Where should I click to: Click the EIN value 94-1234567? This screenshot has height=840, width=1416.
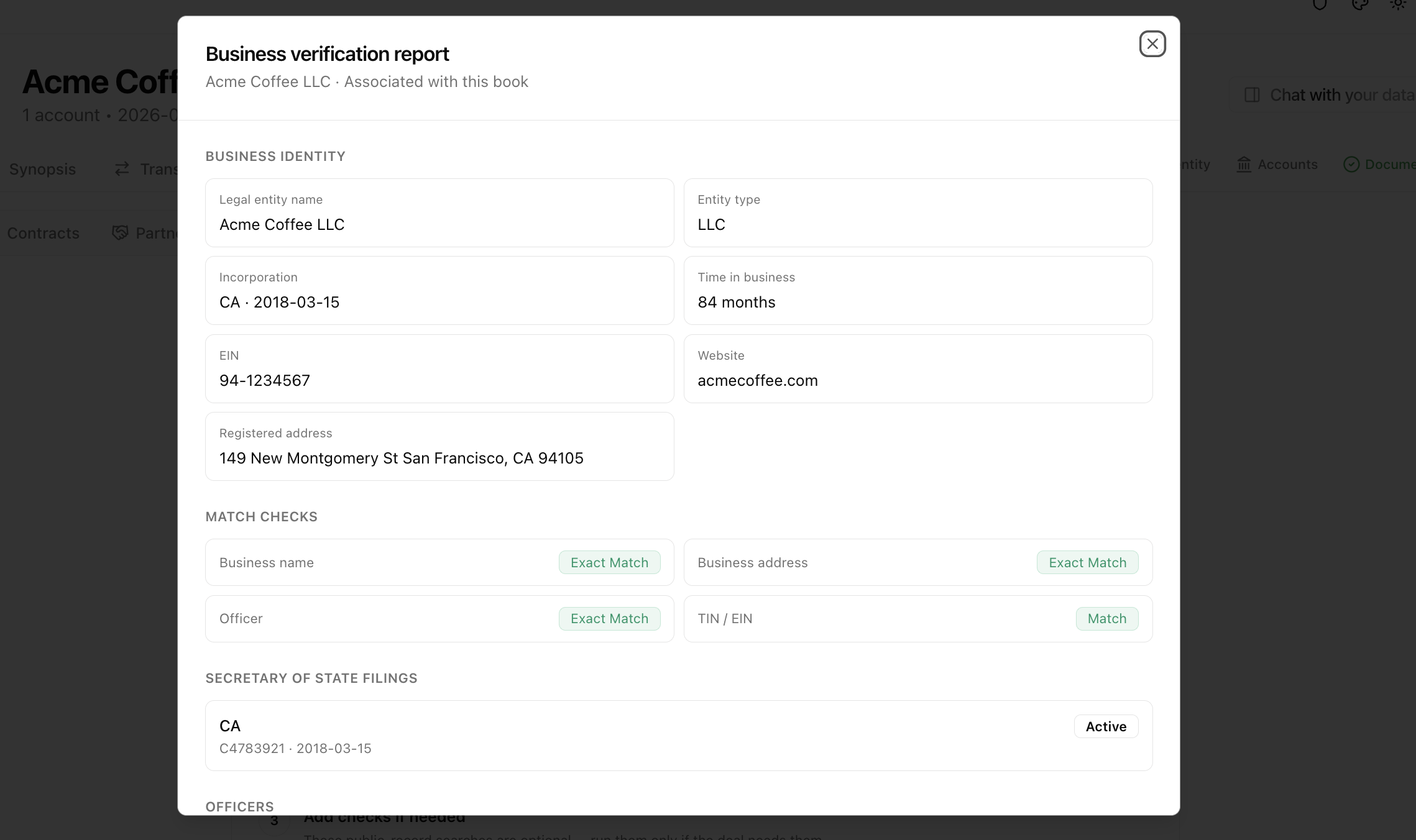tap(264, 380)
